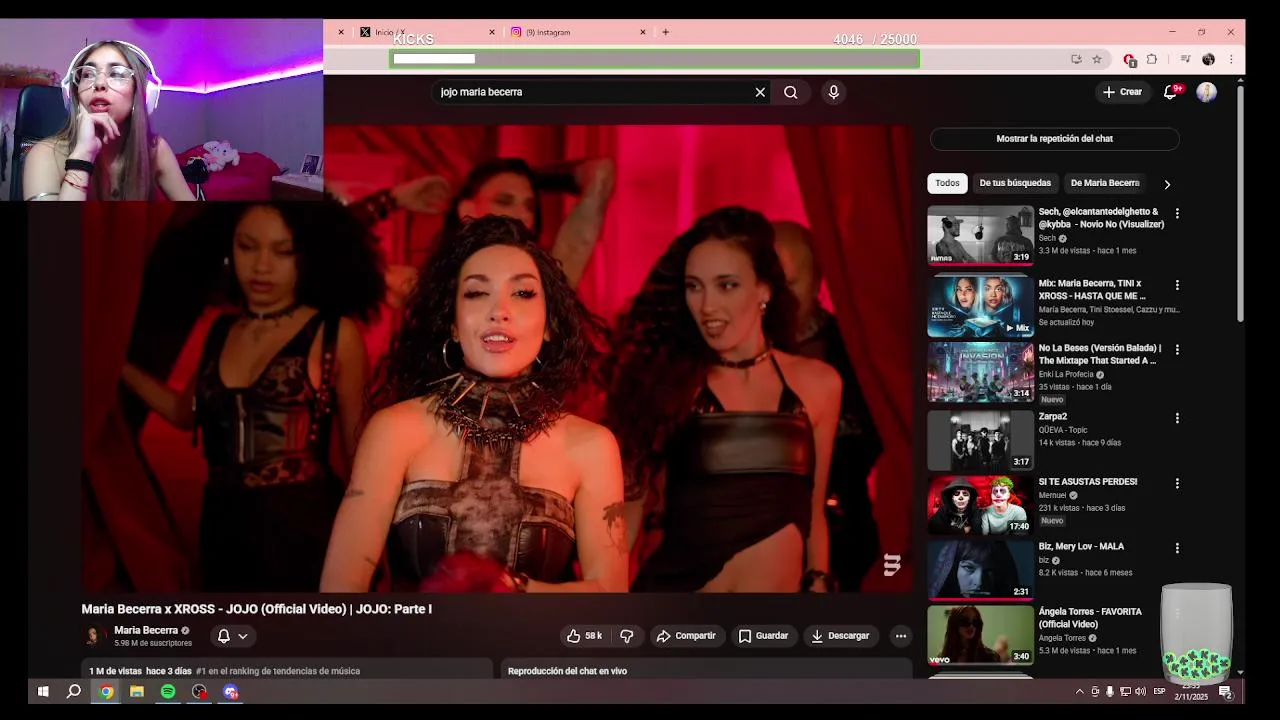Screen dimensions: 1280x720
Task: Select the De tus búsquedas chip
Action: pos(1015,183)
